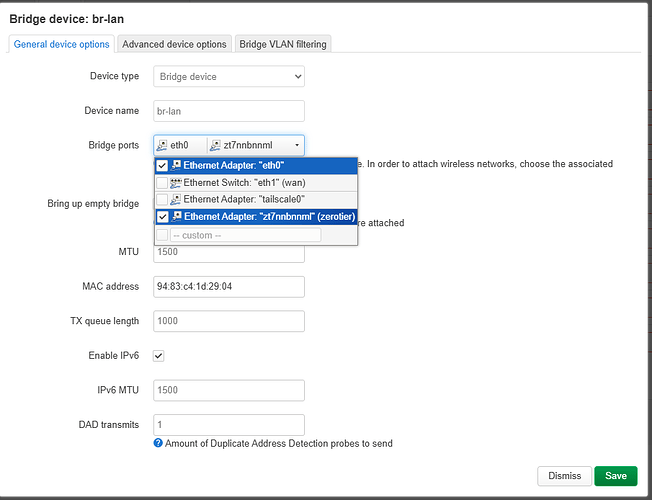Dismiss the bridge device dialog
The width and height of the screenshot is (652, 500).
tap(563, 476)
